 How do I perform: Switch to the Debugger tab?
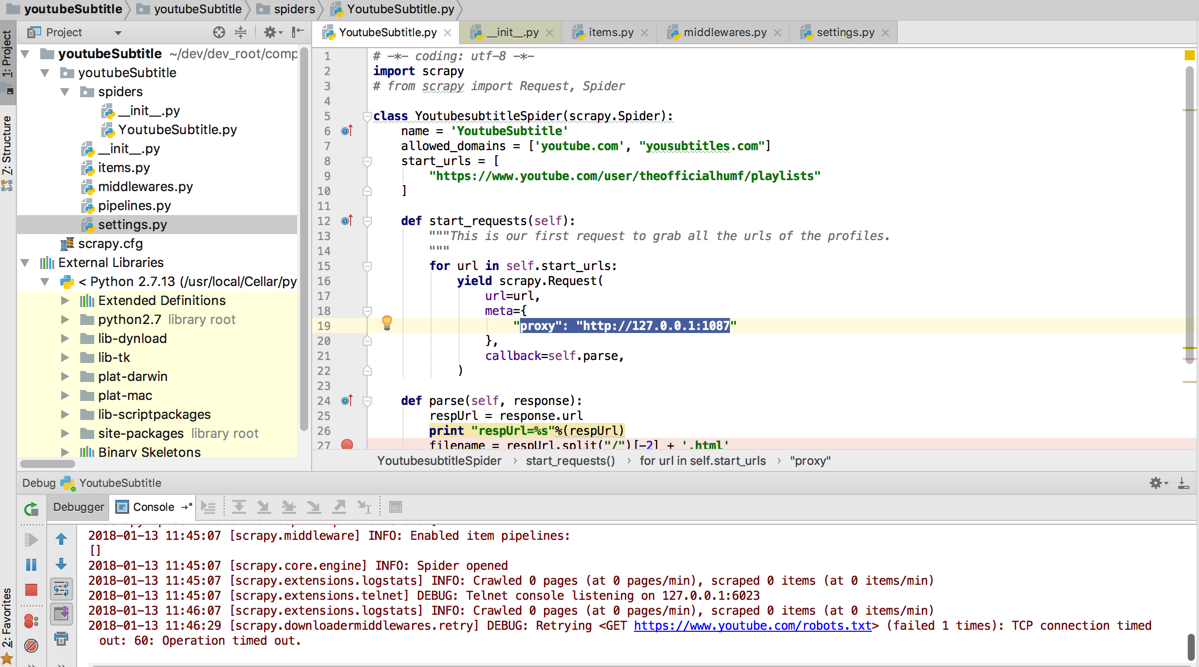[x=78, y=507]
